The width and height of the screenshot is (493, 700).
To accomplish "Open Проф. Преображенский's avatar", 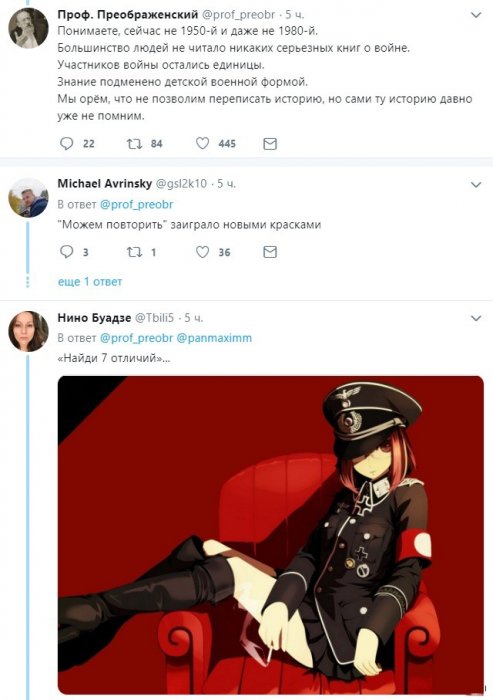I will coord(29,28).
